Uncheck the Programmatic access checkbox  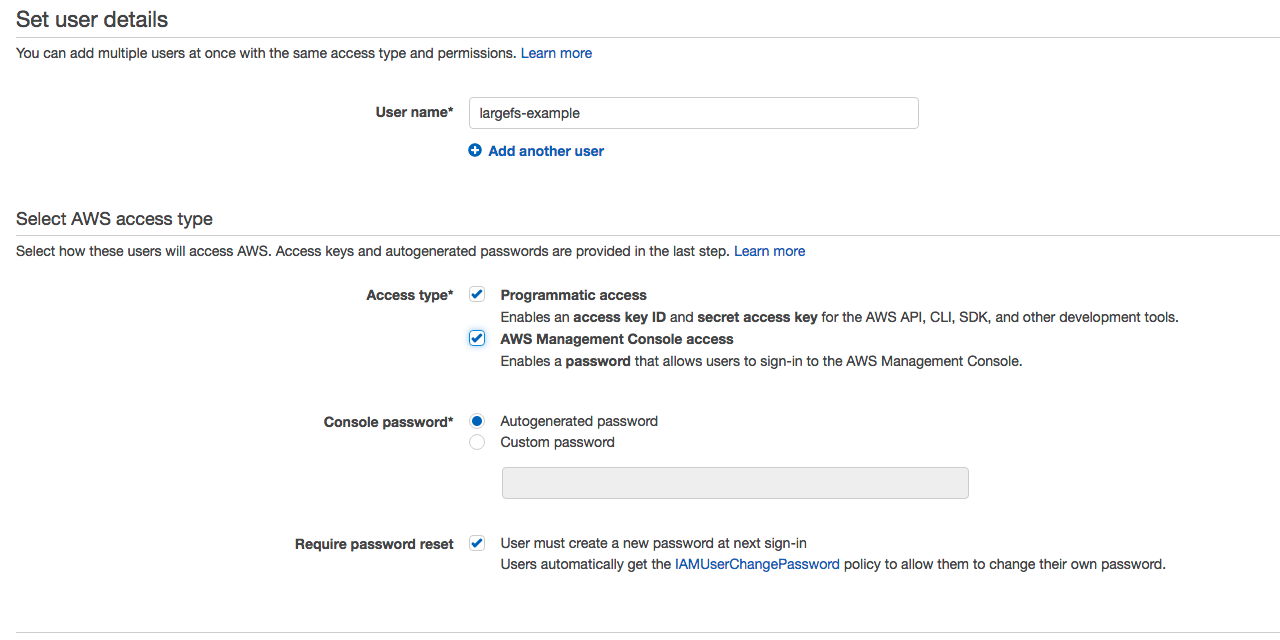pyautogui.click(x=477, y=295)
